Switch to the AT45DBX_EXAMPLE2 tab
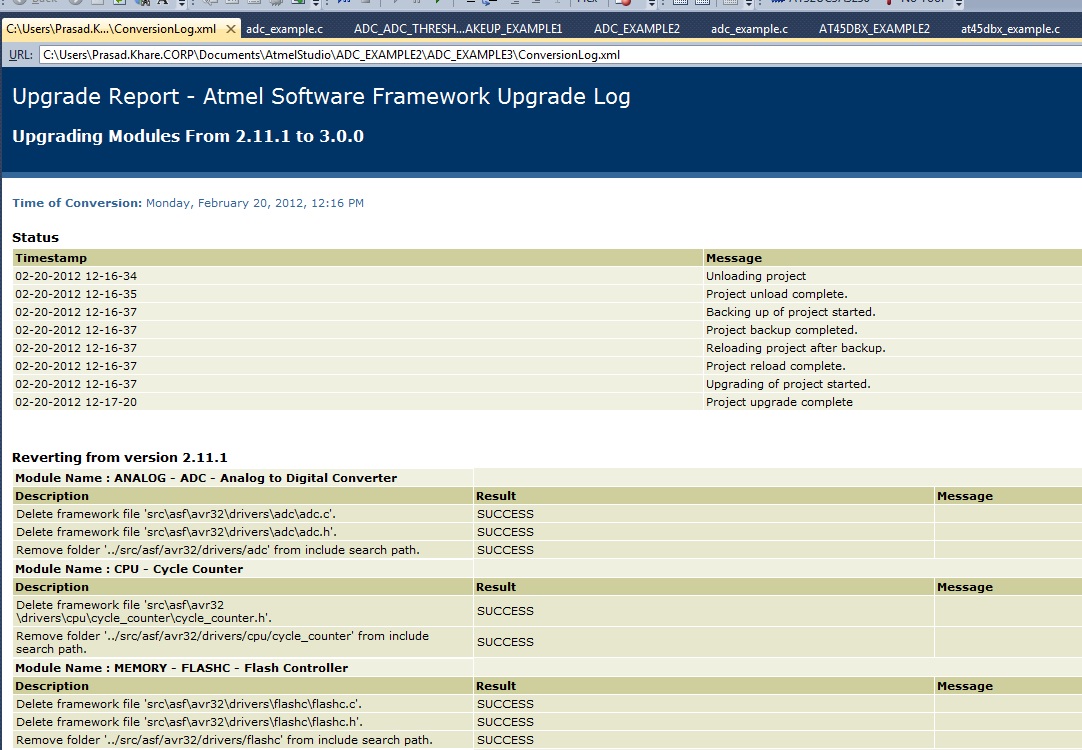 click(x=874, y=29)
